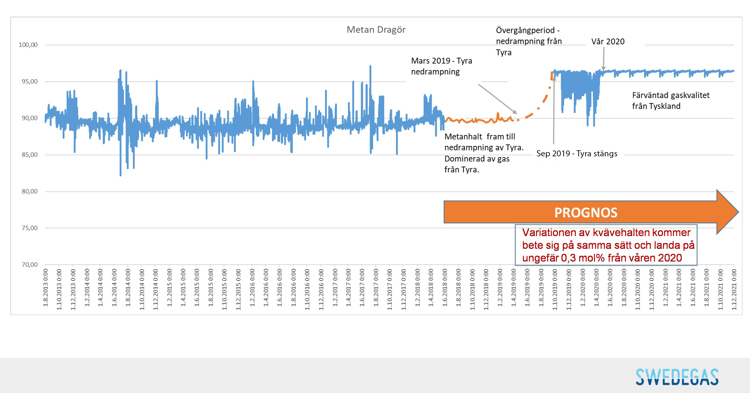The image size is (750, 393).
Task: Select the 85,00 y-axis value
Action: pos(29,155)
